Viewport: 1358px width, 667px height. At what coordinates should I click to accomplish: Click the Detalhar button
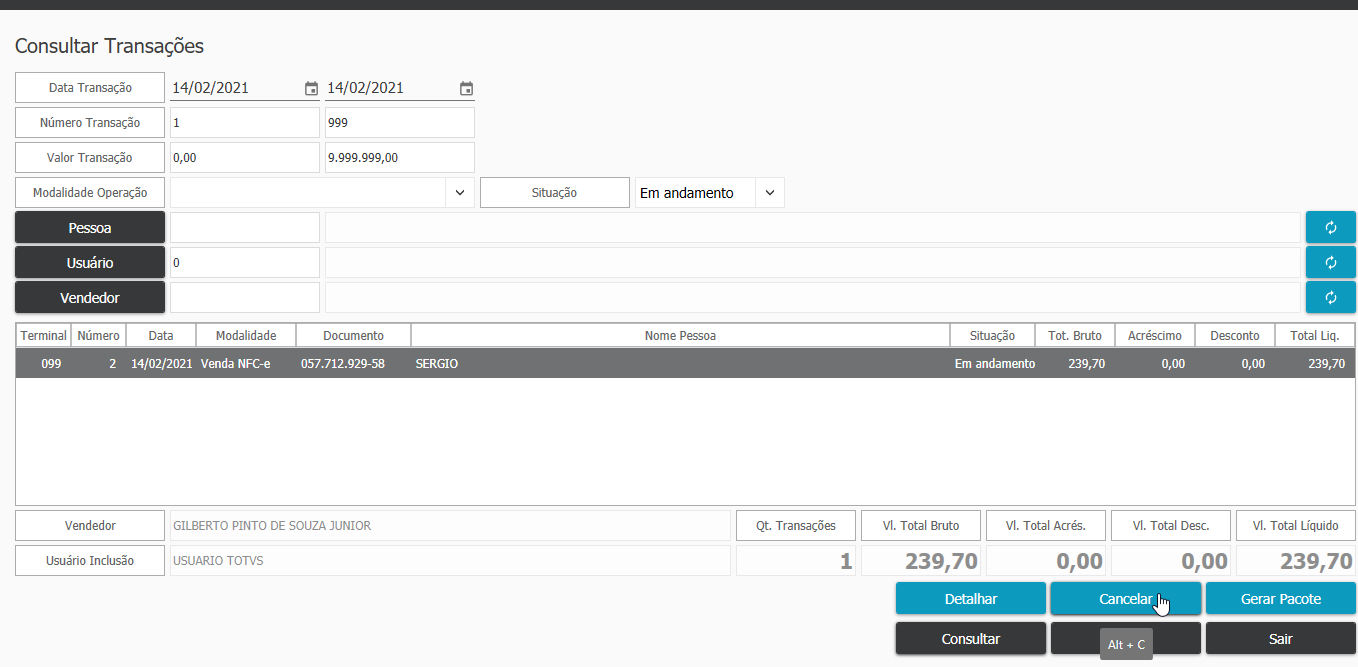[x=970, y=599]
